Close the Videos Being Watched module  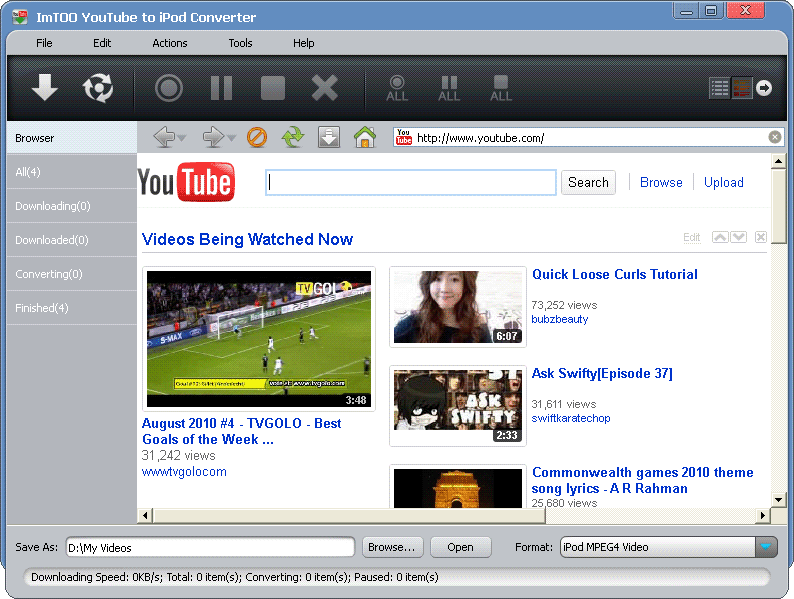pos(761,237)
